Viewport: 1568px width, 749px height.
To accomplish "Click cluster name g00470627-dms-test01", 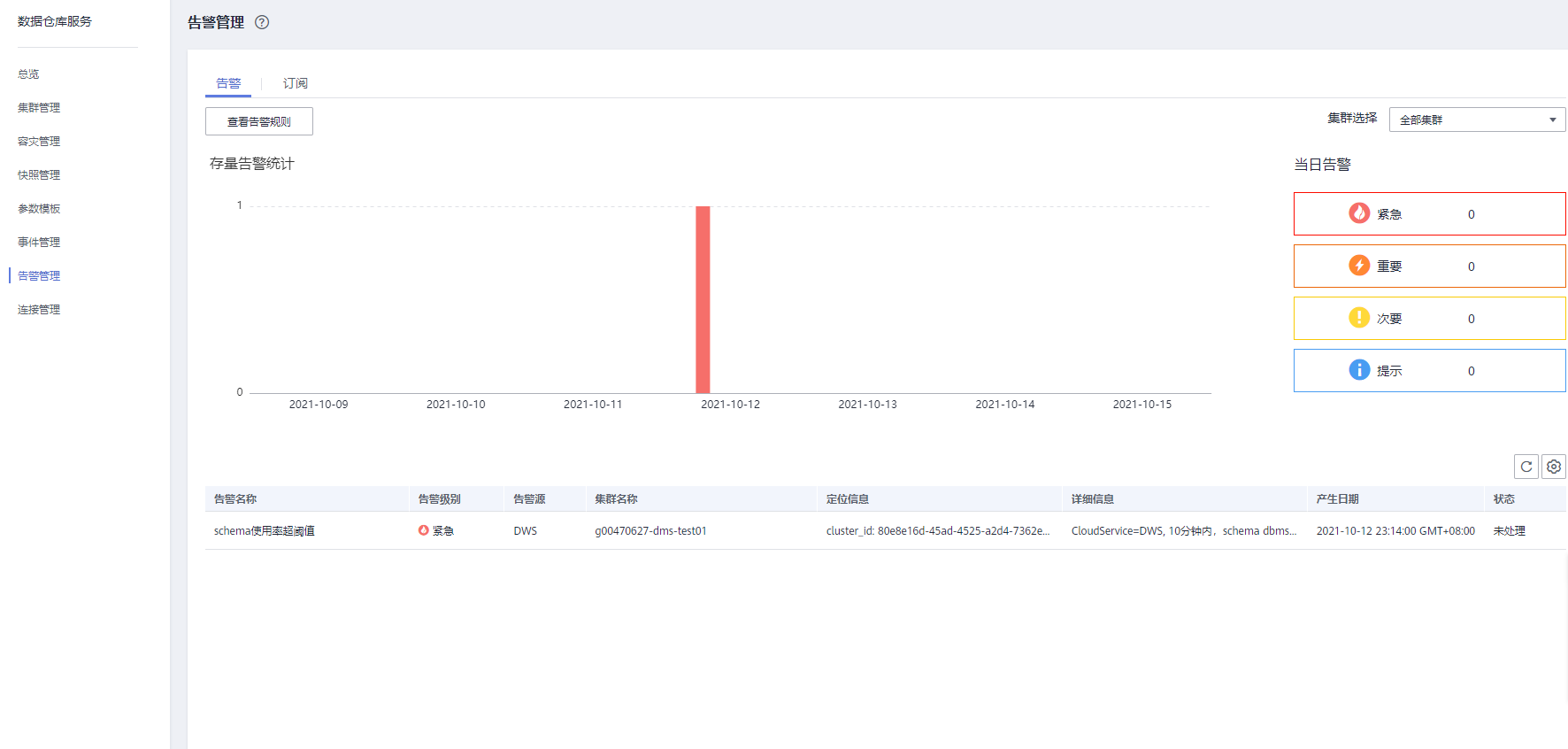I will point(650,531).
